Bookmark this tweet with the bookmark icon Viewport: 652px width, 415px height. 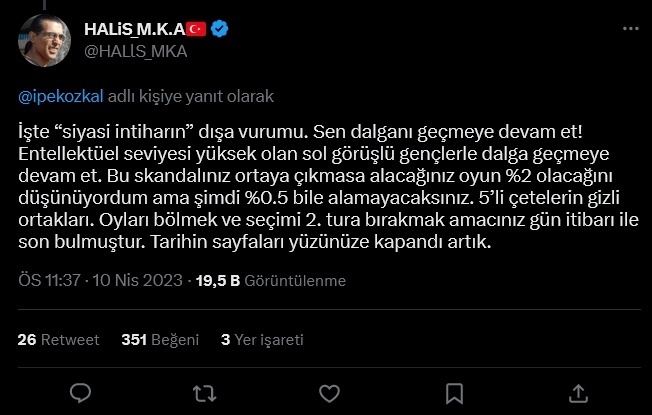point(453,389)
